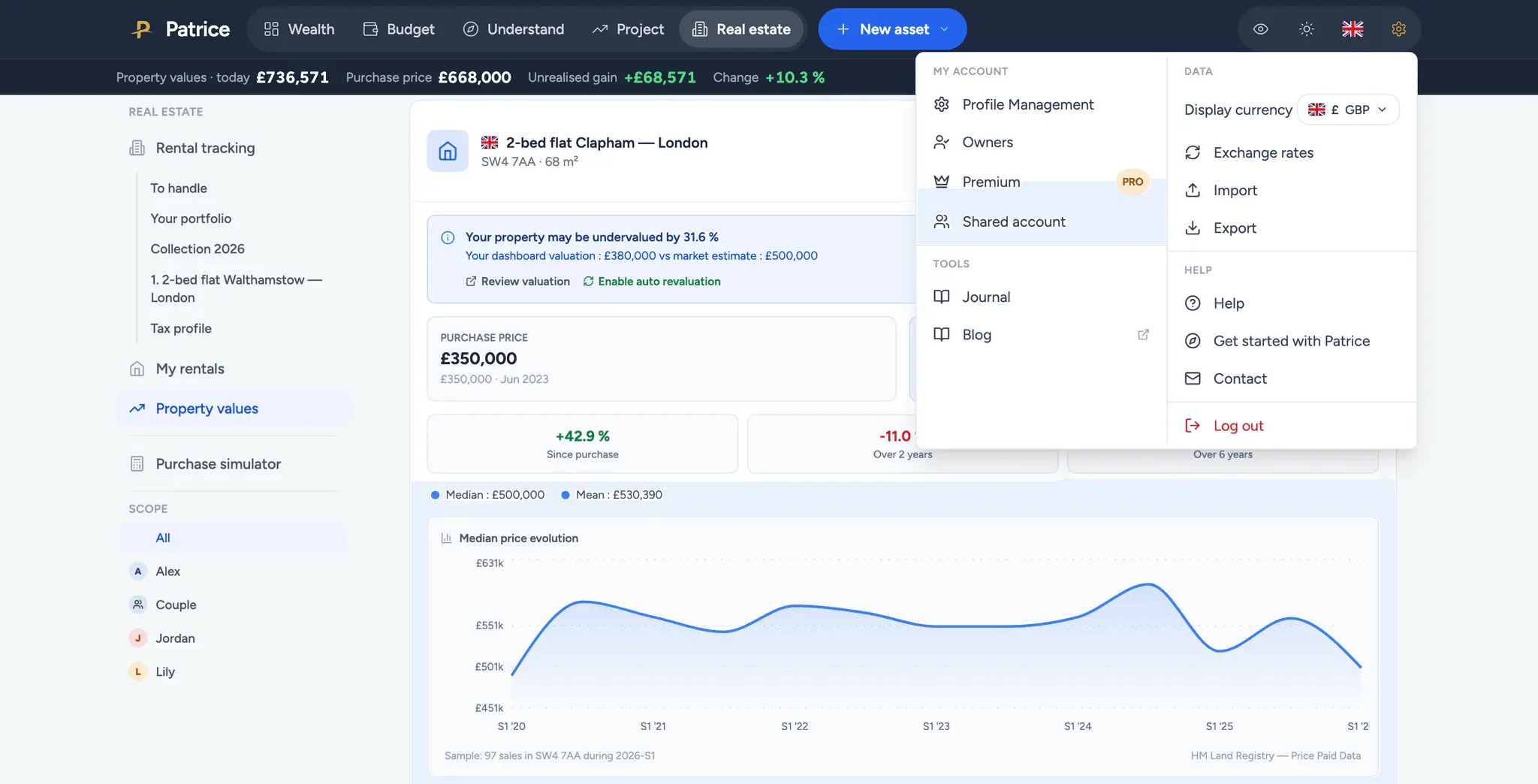This screenshot has height=784, width=1538.
Task: Open the Budget tab
Action: (x=399, y=29)
